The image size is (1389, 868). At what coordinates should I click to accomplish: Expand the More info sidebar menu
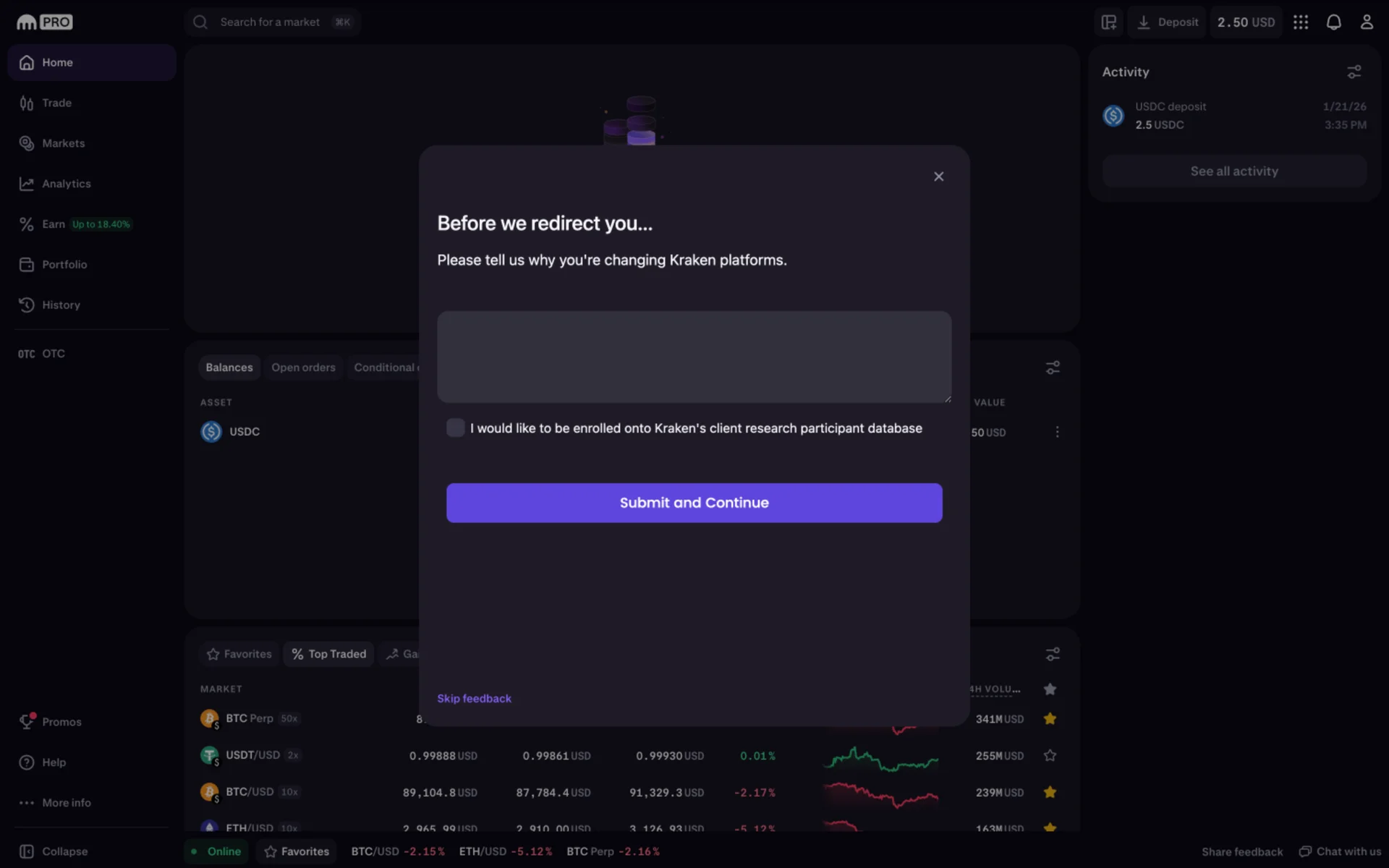click(x=66, y=803)
